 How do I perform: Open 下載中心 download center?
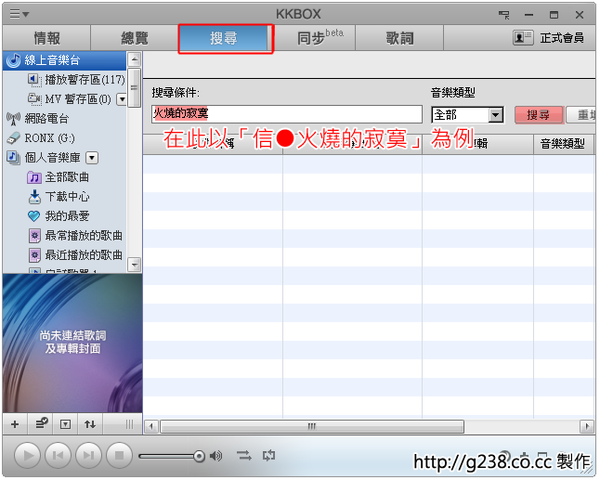point(58,196)
